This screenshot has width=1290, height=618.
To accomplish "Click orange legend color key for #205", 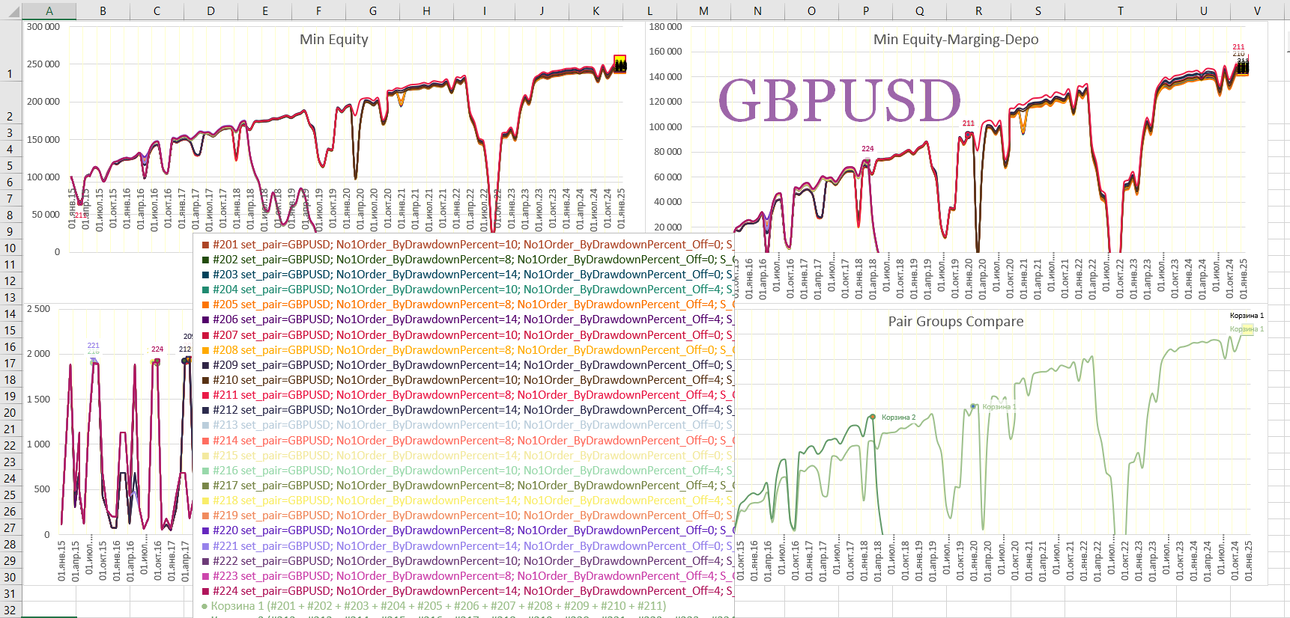I will click(x=205, y=304).
